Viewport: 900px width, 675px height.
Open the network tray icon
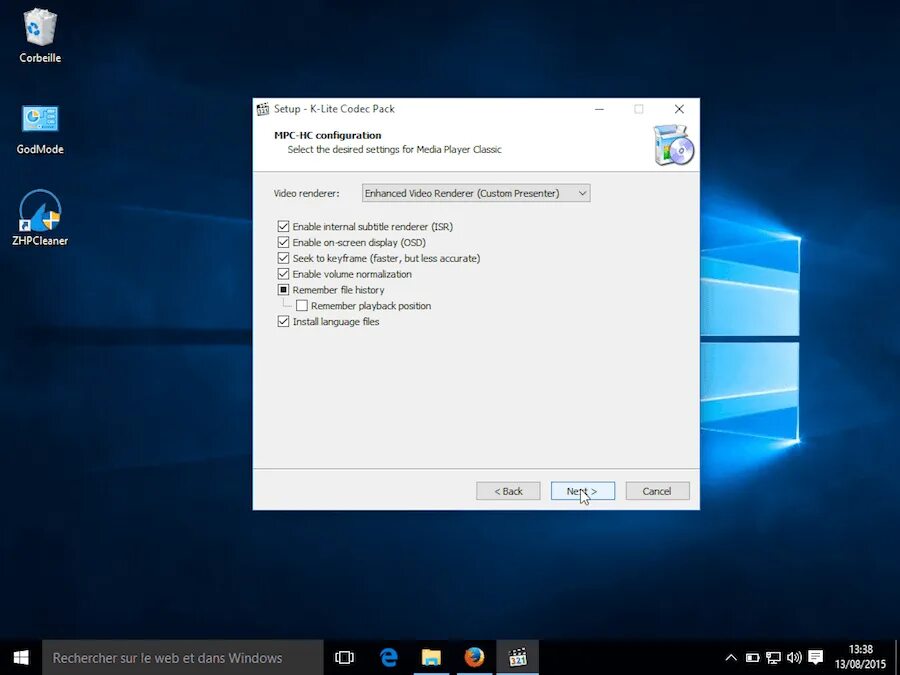pyautogui.click(x=773, y=658)
